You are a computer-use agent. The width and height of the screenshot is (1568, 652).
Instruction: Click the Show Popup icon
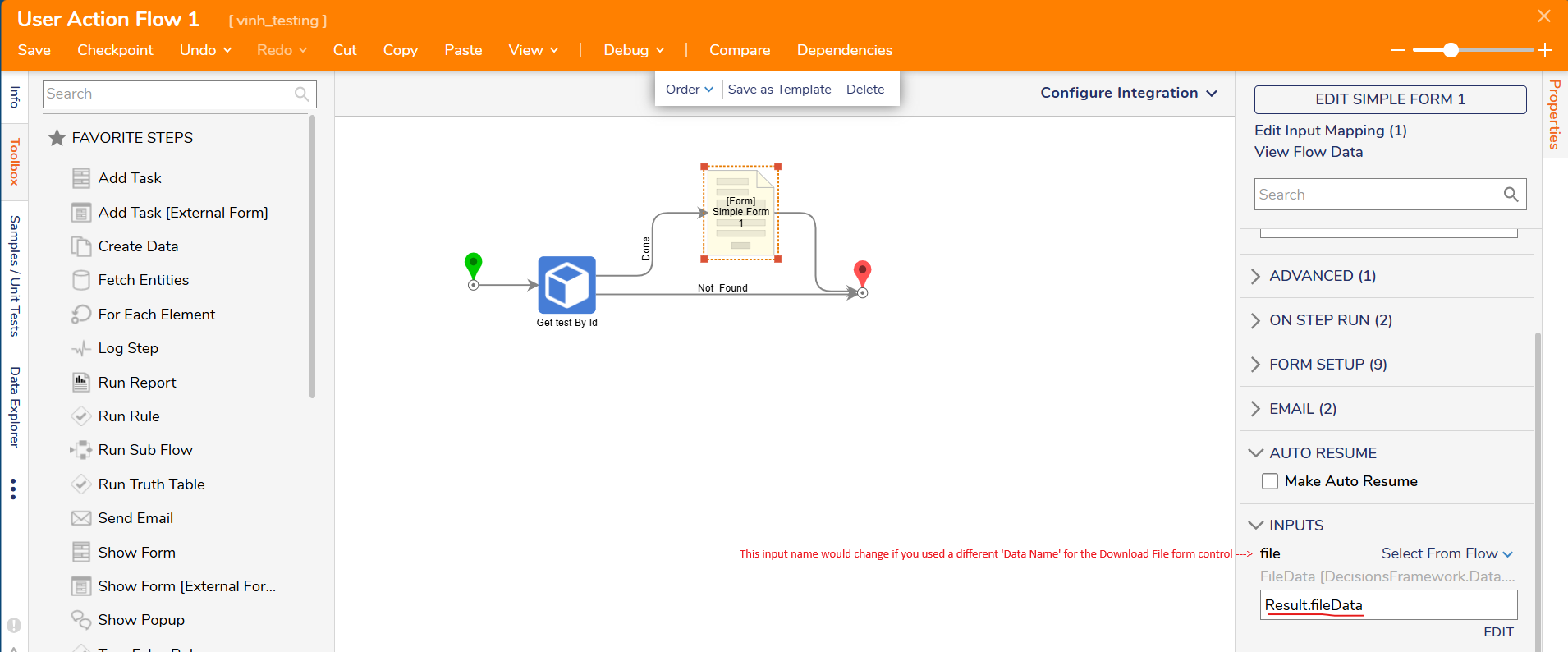80,620
